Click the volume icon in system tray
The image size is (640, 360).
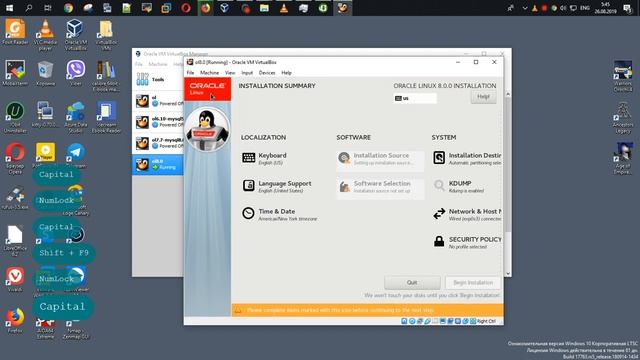[563, 8]
